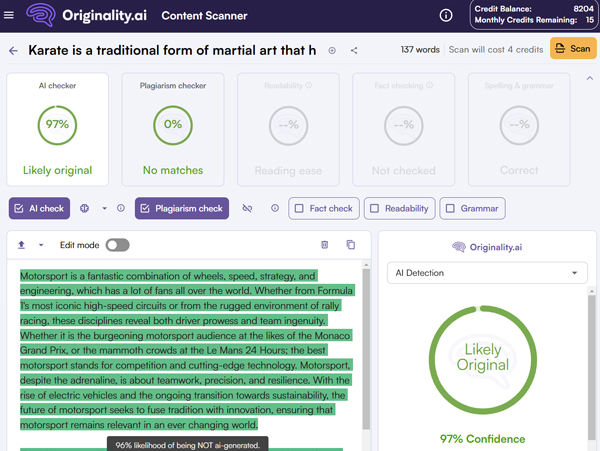
Task: Click the trash delete icon
Action: click(324, 245)
